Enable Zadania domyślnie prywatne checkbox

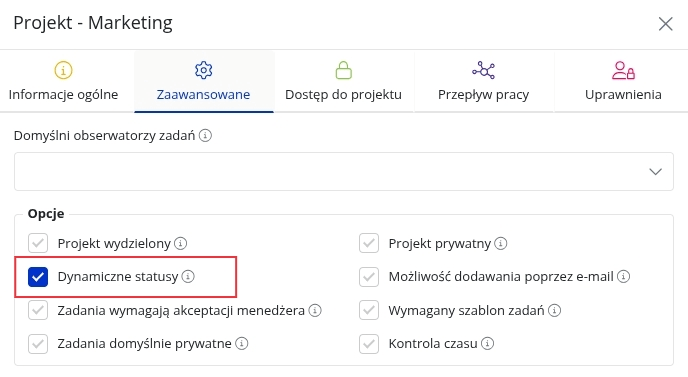pyautogui.click(x=38, y=344)
